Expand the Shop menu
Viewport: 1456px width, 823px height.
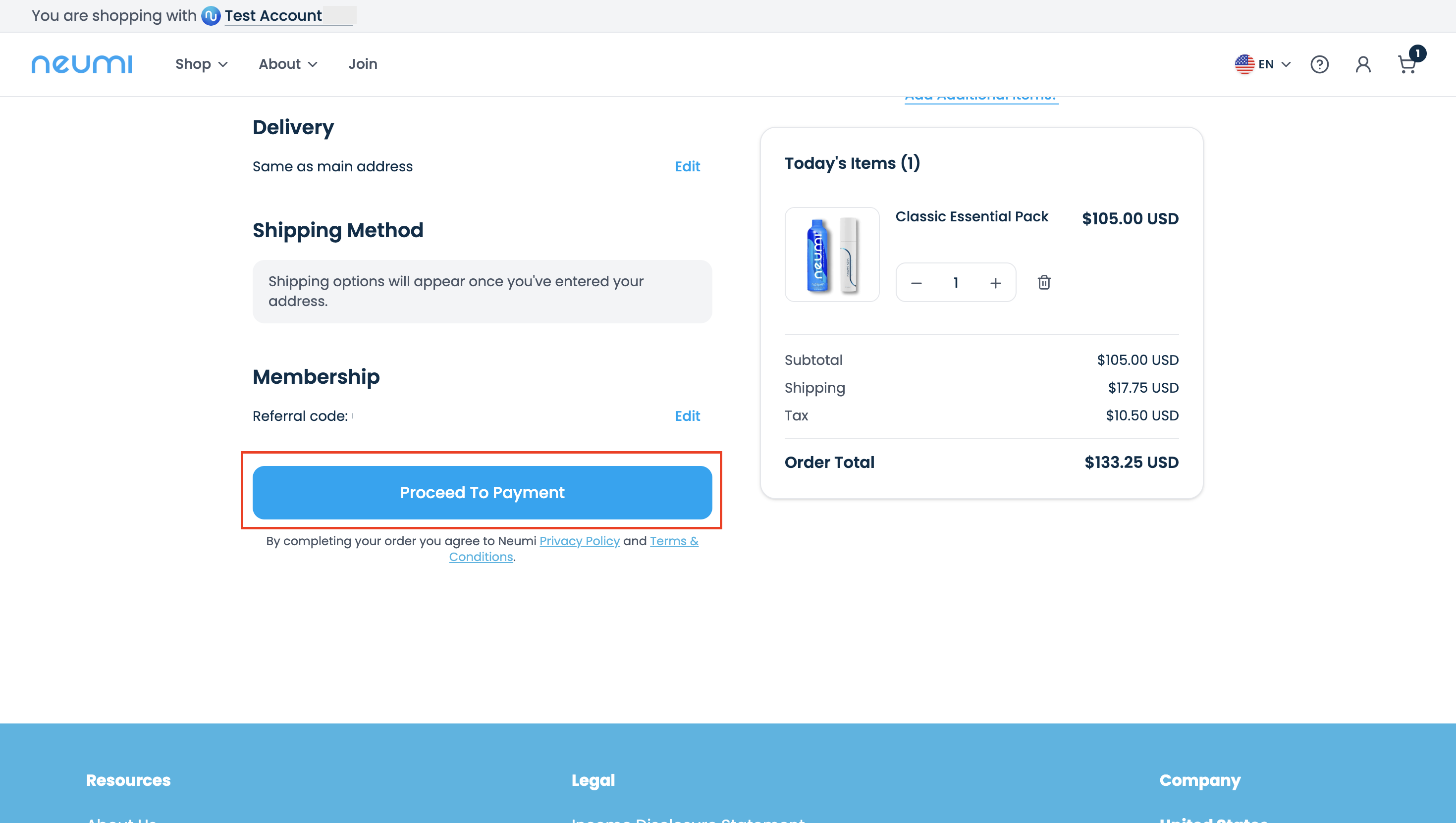[201, 64]
